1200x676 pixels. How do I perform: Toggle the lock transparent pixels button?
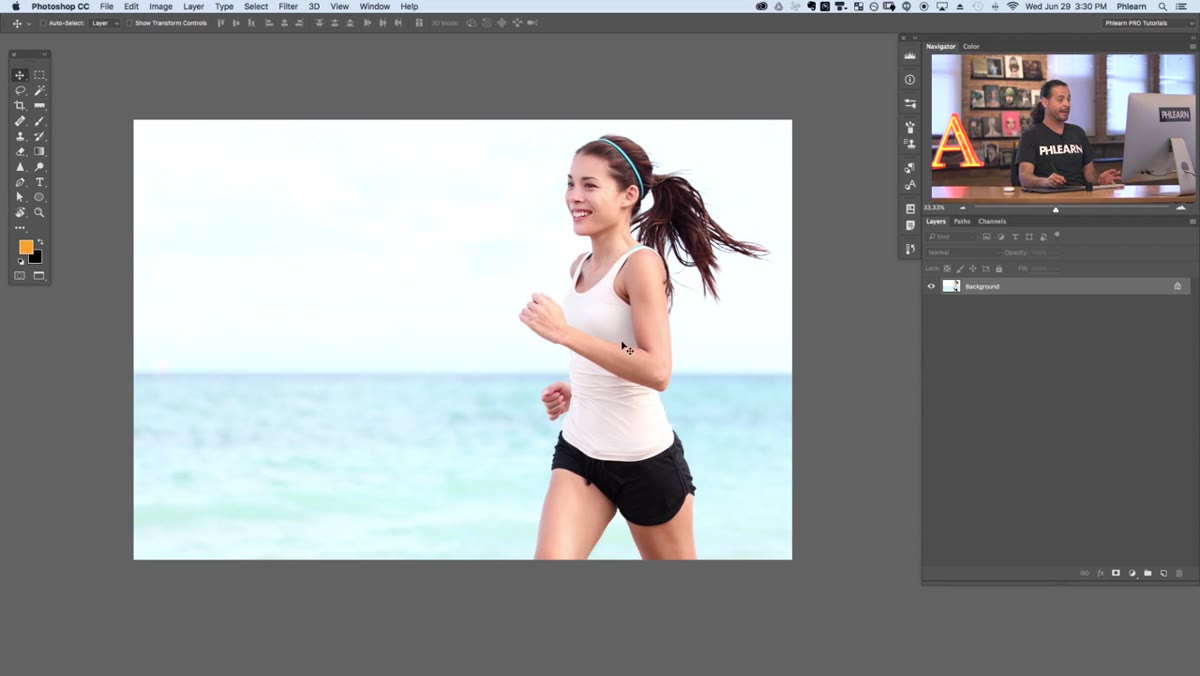click(x=947, y=269)
